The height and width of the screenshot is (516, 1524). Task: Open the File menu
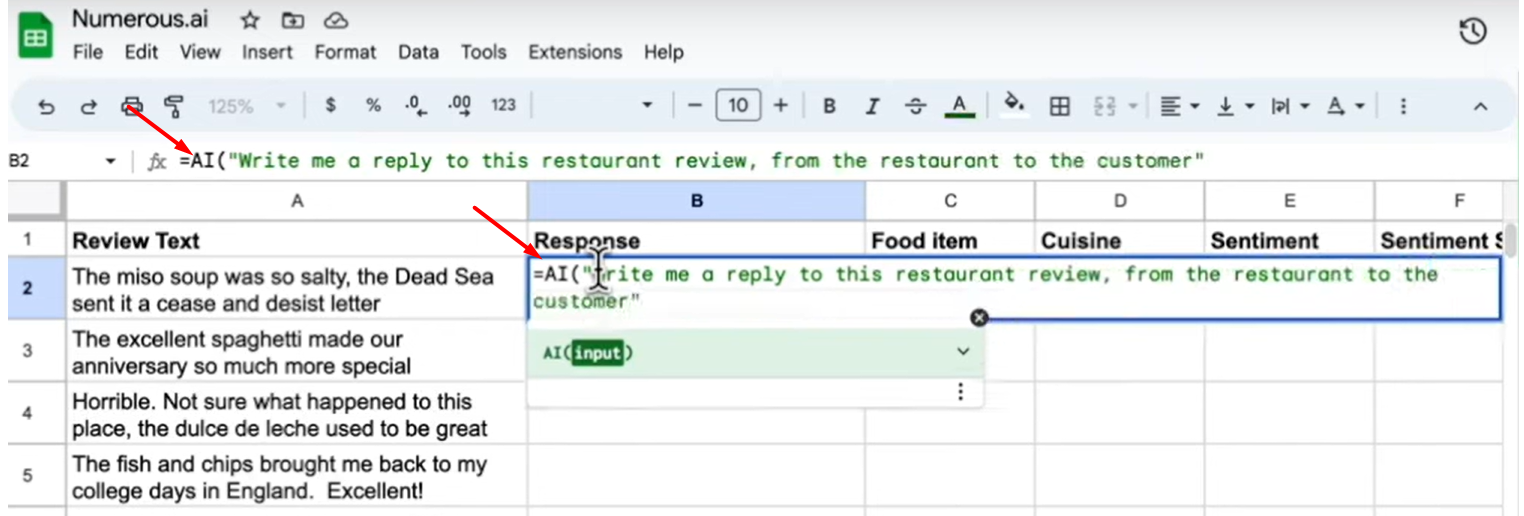click(x=88, y=52)
